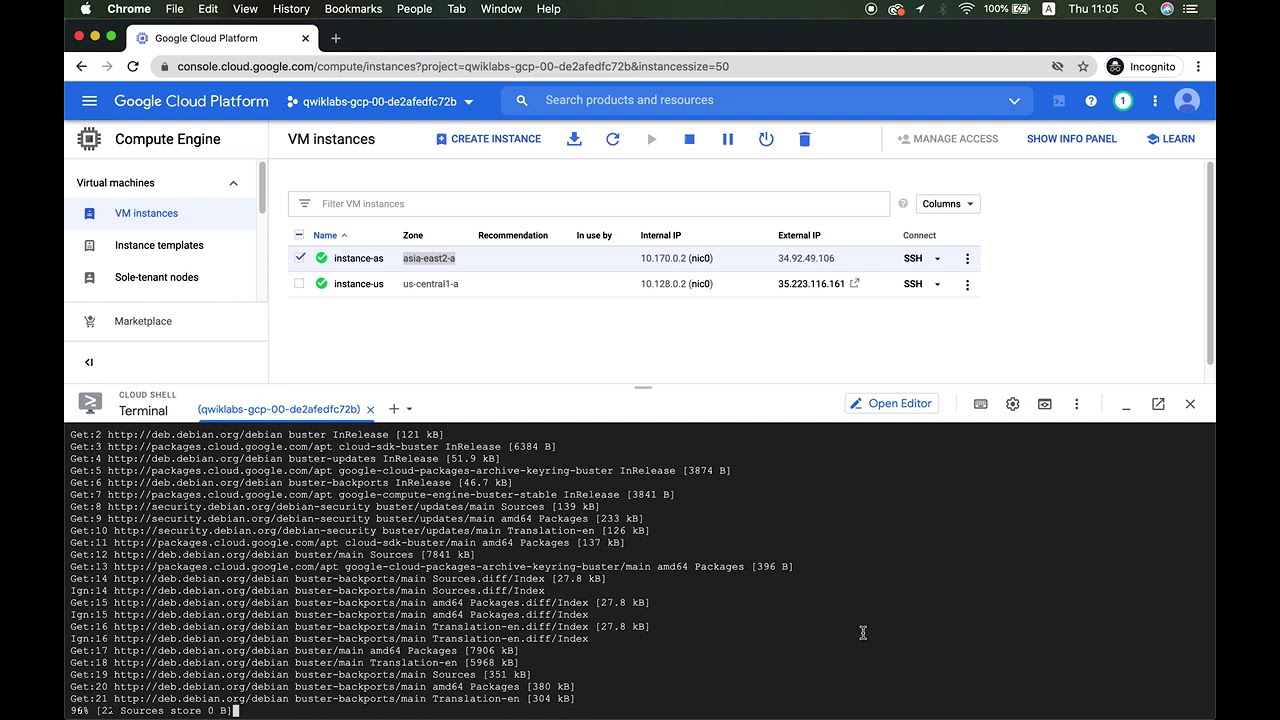
Task: Open more actions menu for instance-as
Action: [967, 259]
